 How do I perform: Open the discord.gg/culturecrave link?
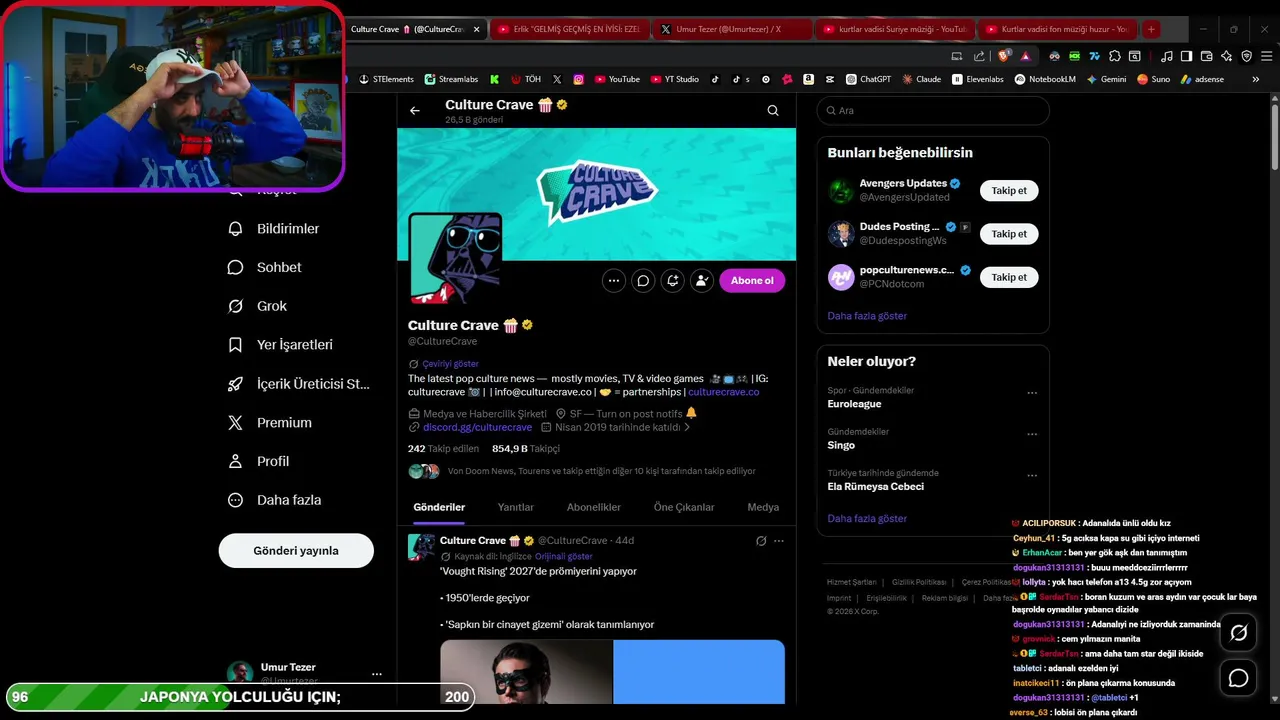pos(477,427)
